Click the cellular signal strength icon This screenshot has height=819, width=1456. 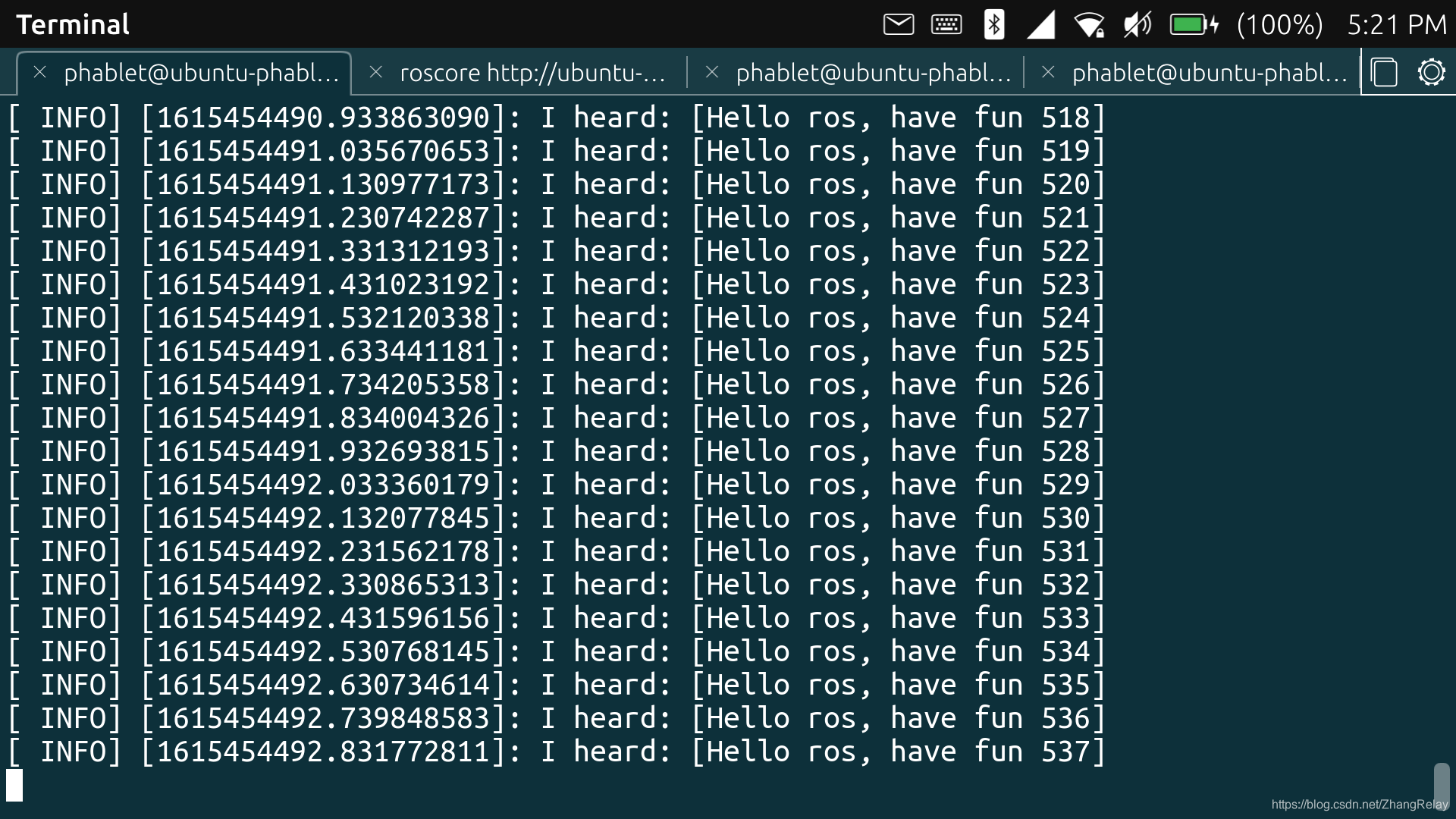pyautogui.click(x=1041, y=24)
